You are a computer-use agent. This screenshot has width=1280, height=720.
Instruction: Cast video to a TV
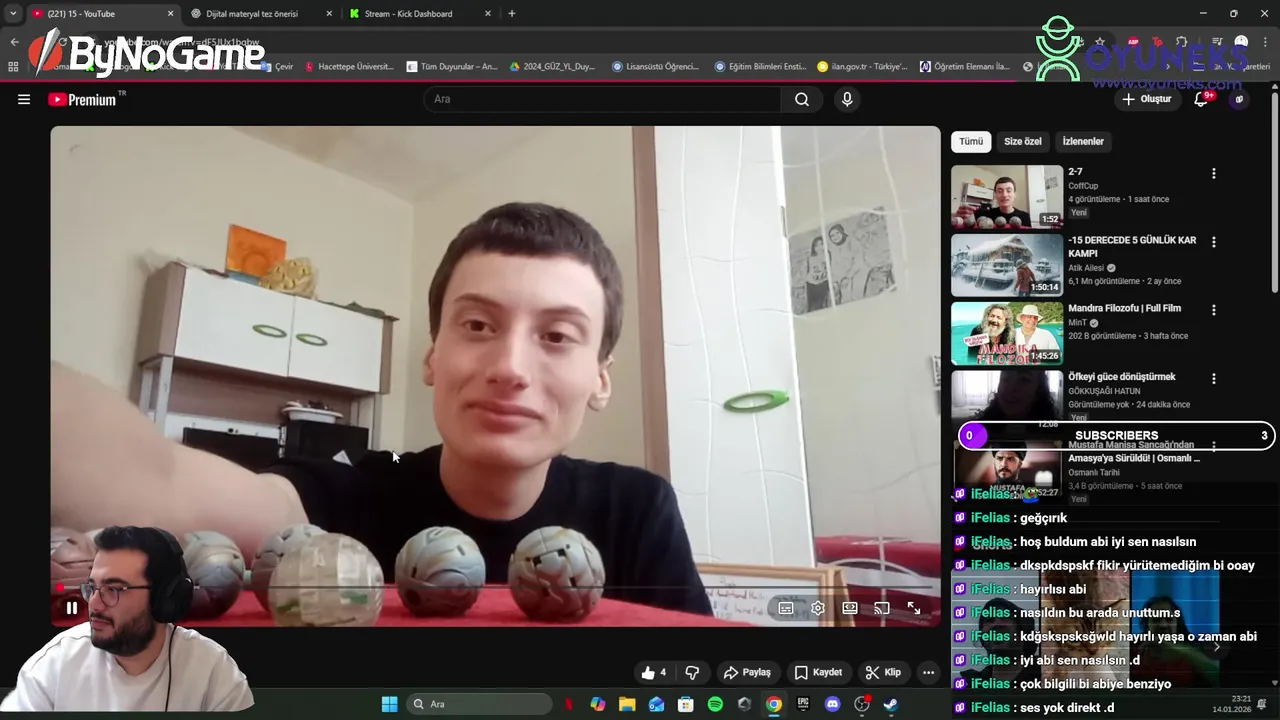tap(882, 608)
